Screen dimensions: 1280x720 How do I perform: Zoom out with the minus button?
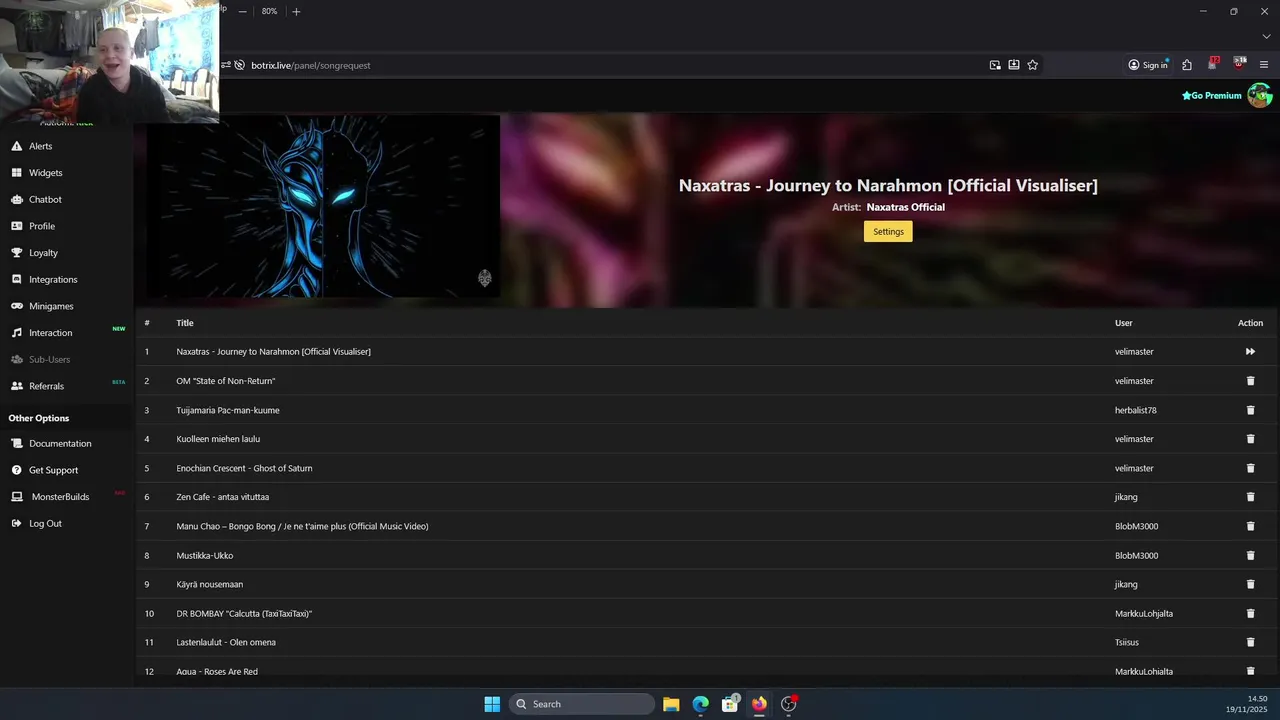click(x=242, y=11)
